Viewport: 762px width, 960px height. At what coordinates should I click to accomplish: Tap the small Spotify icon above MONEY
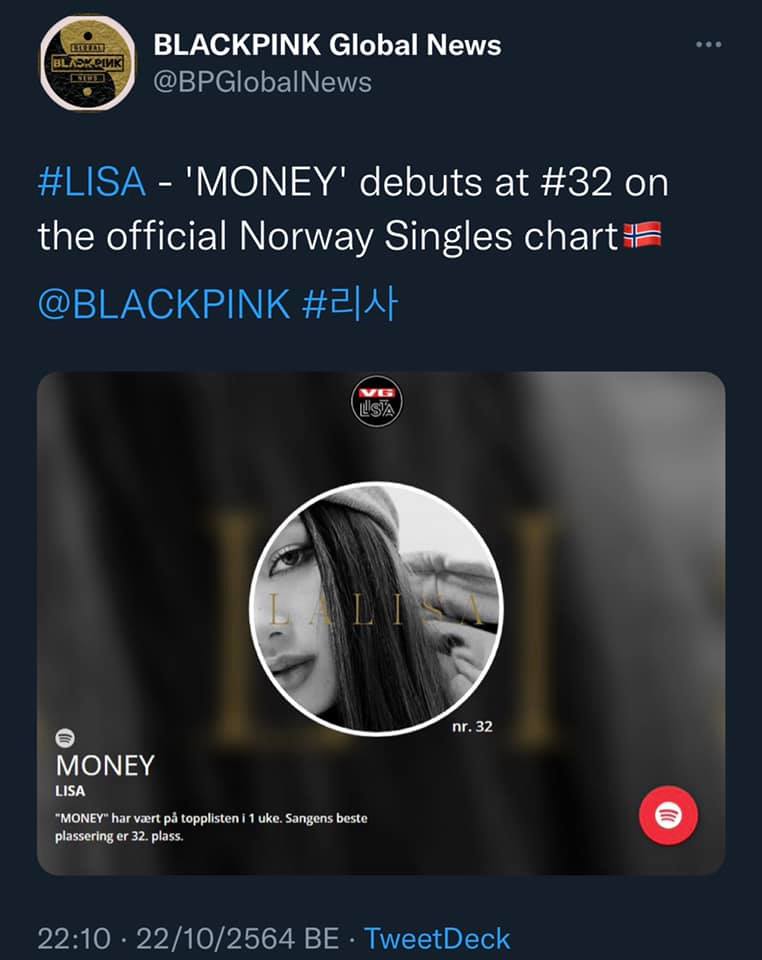(65, 738)
